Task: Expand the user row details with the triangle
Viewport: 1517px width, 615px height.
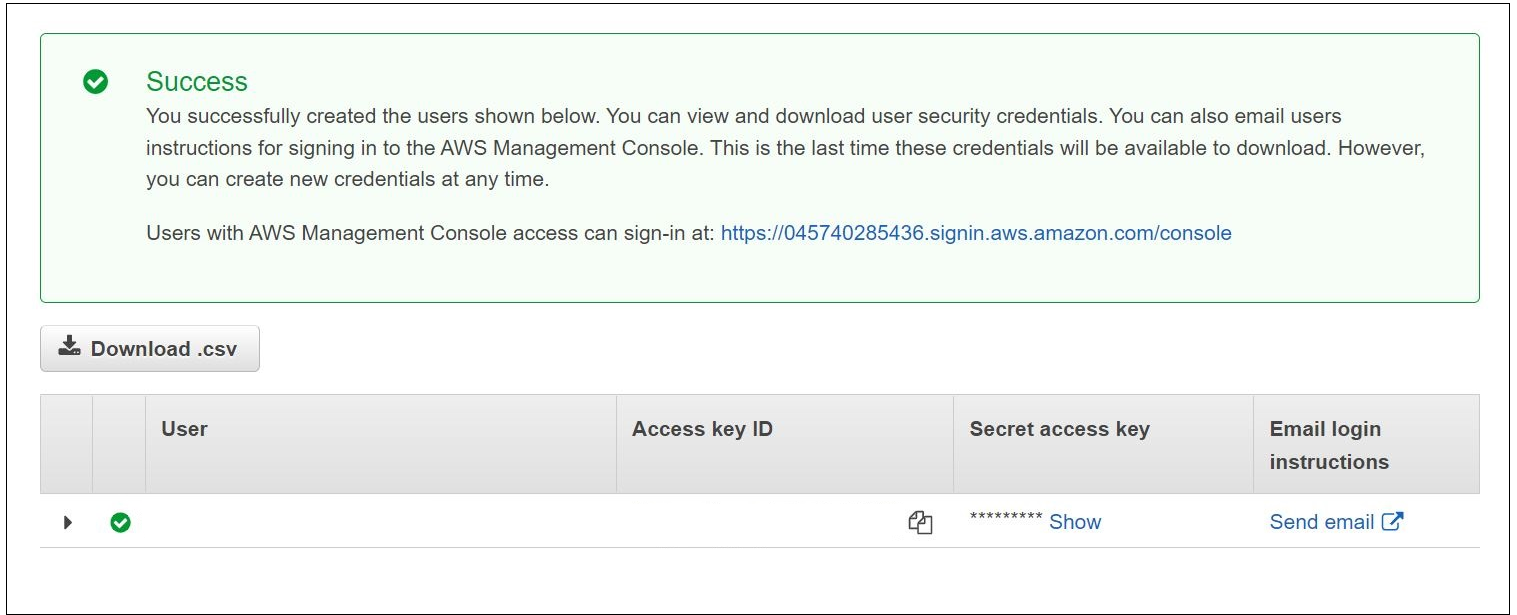Action: (x=68, y=521)
